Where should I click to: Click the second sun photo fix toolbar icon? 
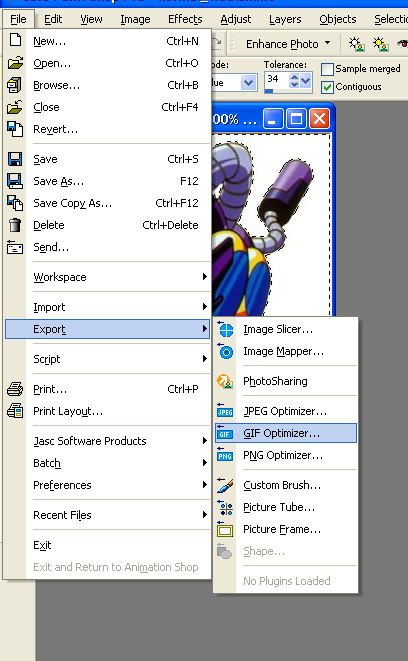[x=381, y=44]
